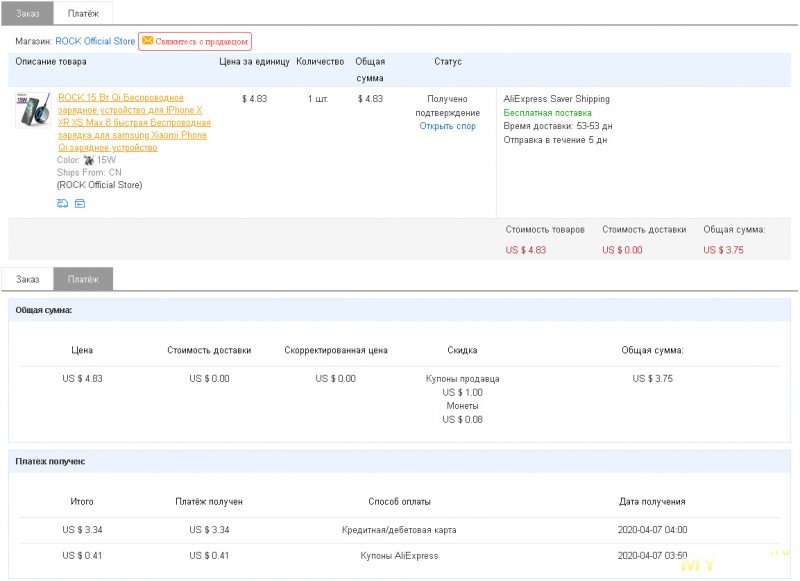Switch to the top Платёж tab

point(83,13)
